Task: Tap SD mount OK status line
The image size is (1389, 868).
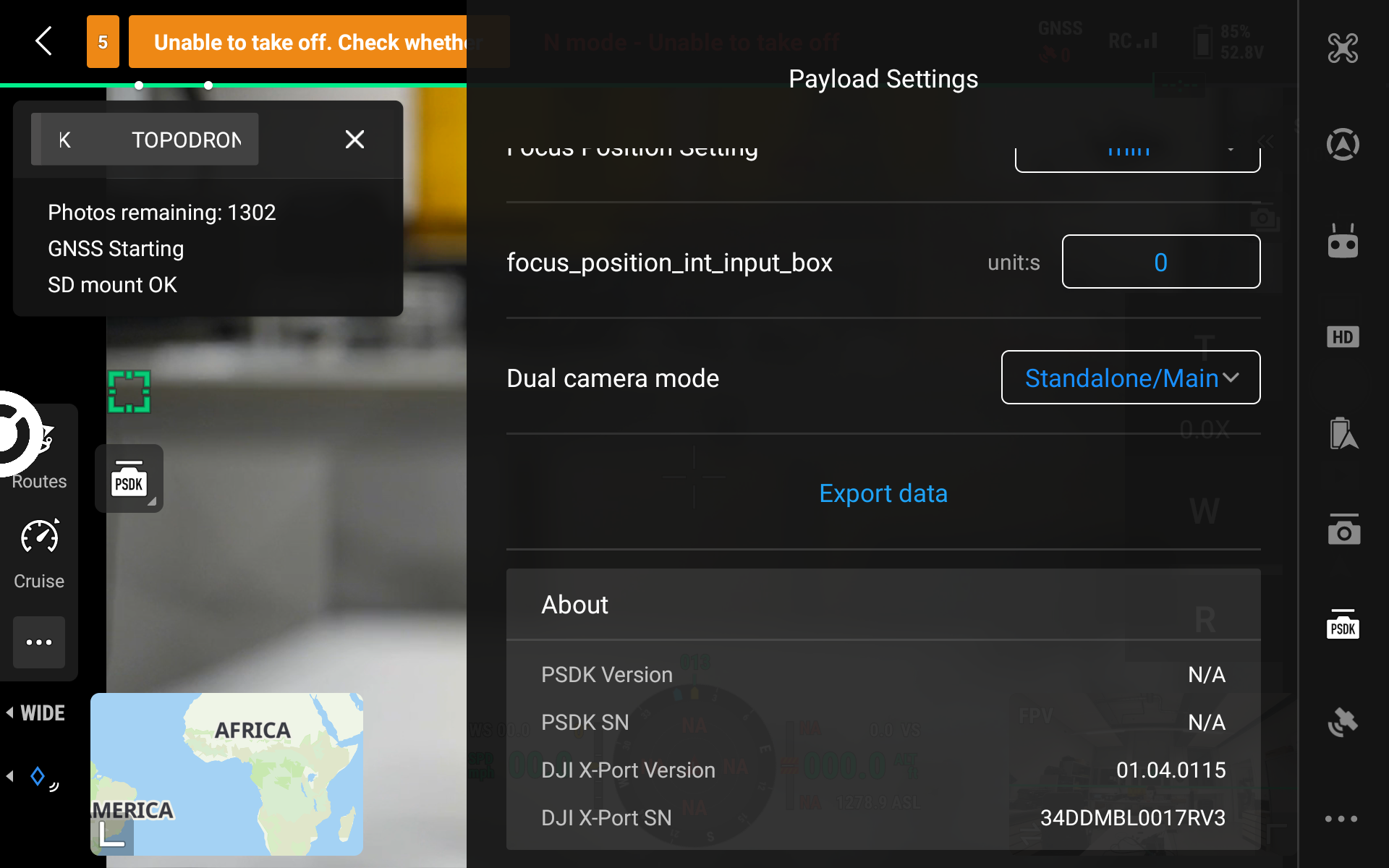Action: pyautogui.click(x=112, y=285)
